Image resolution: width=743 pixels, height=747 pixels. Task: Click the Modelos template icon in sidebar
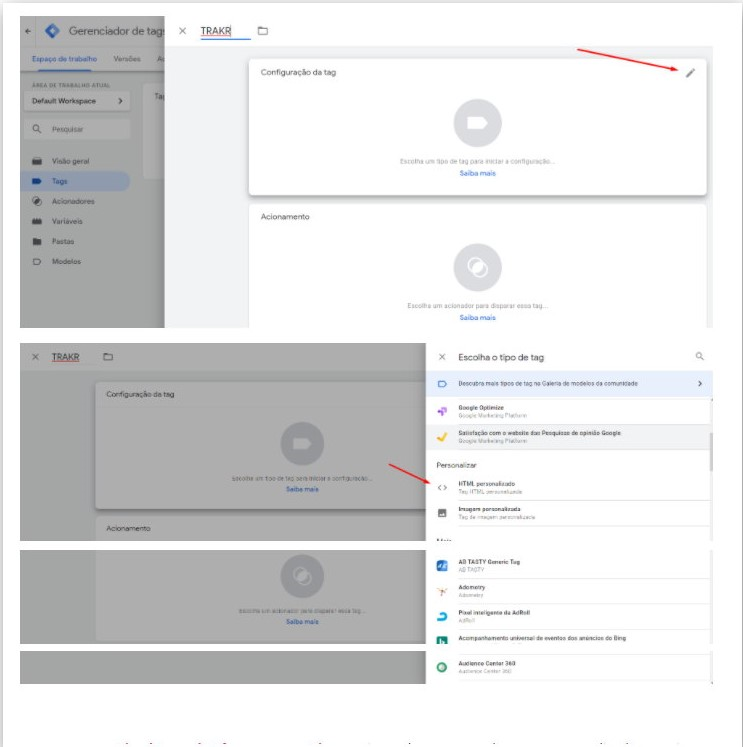tap(37, 261)
